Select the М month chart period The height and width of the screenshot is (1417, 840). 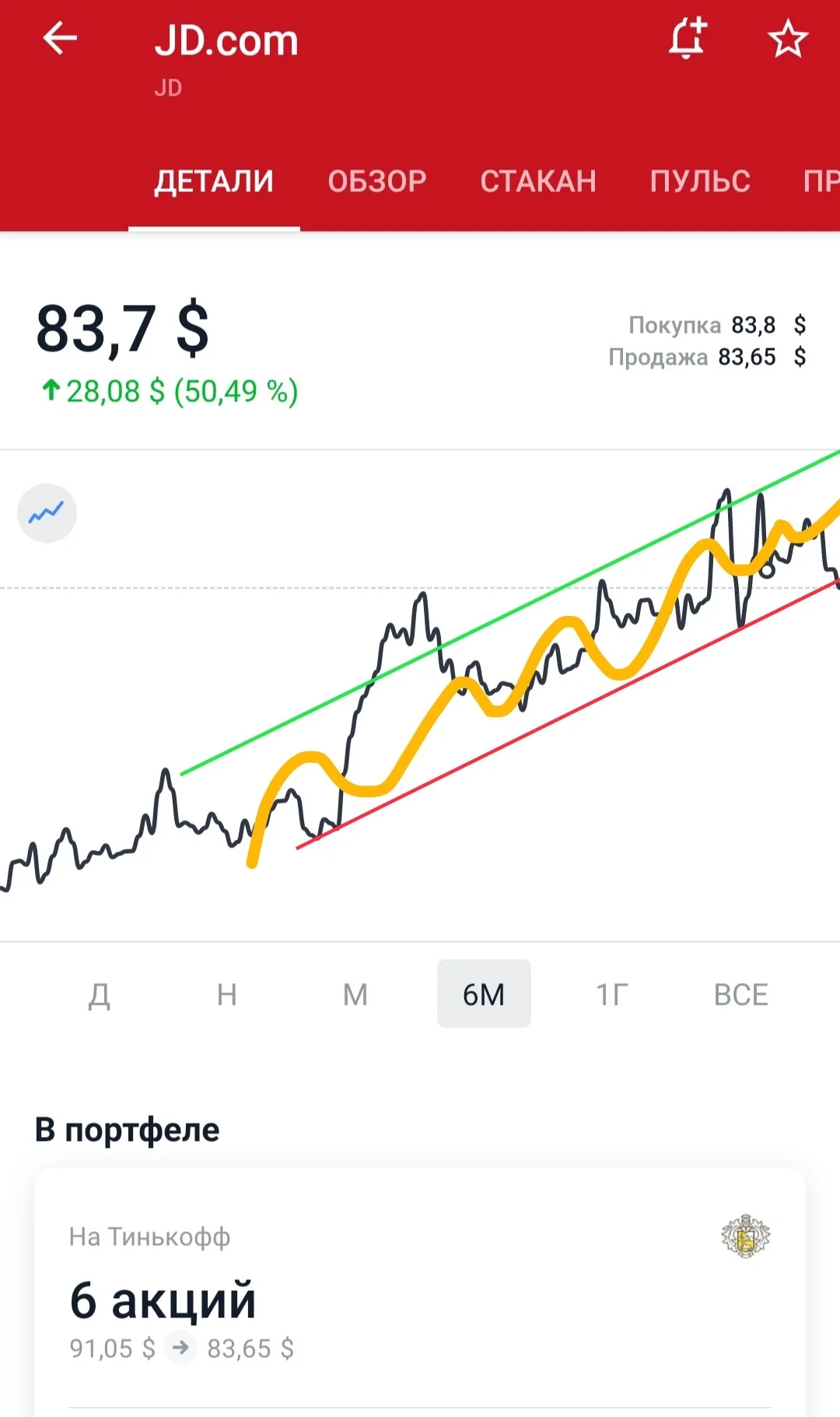tap(355, 994)
